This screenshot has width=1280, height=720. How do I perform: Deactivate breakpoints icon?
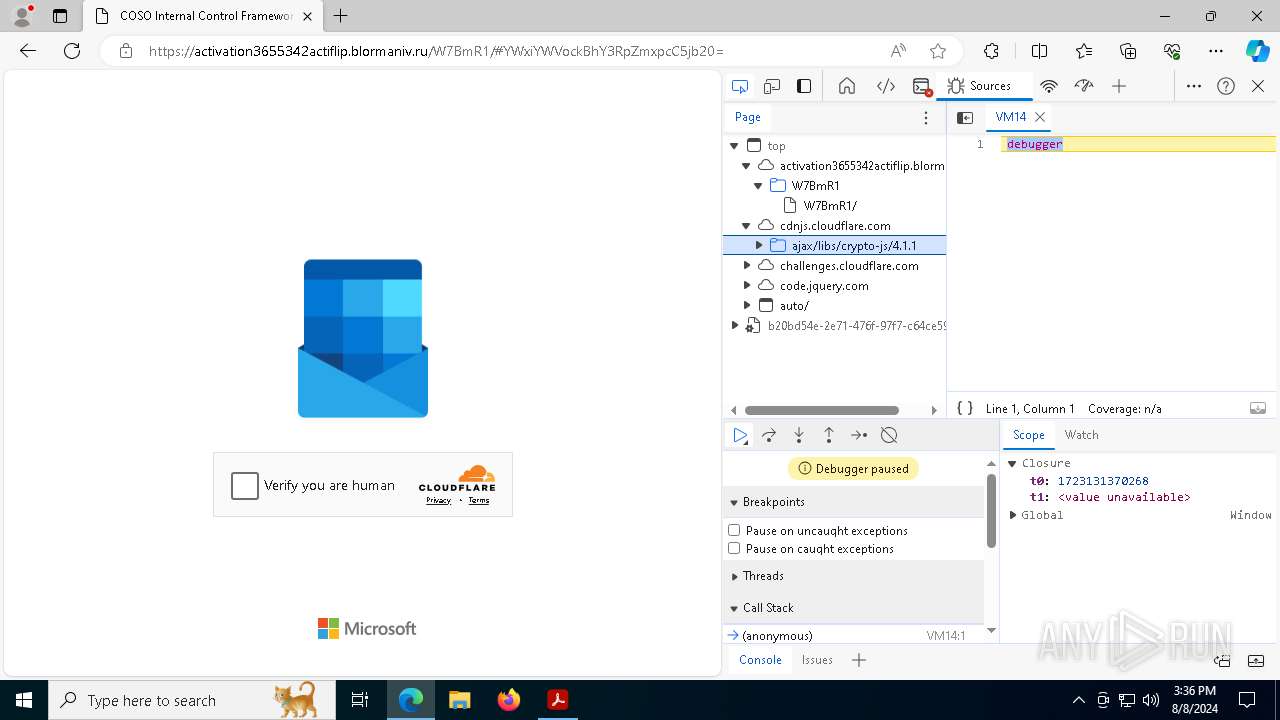(889, 435)
